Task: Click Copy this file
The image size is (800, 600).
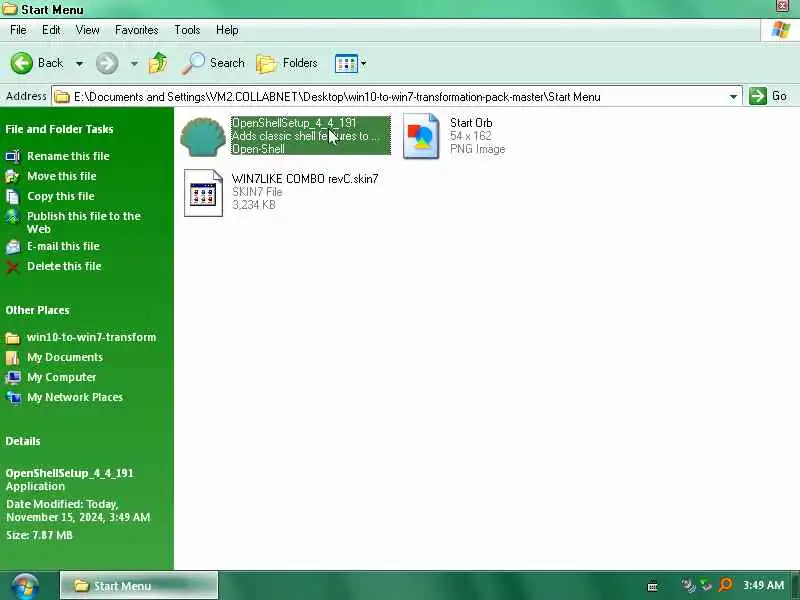Action: click(61, 196)
